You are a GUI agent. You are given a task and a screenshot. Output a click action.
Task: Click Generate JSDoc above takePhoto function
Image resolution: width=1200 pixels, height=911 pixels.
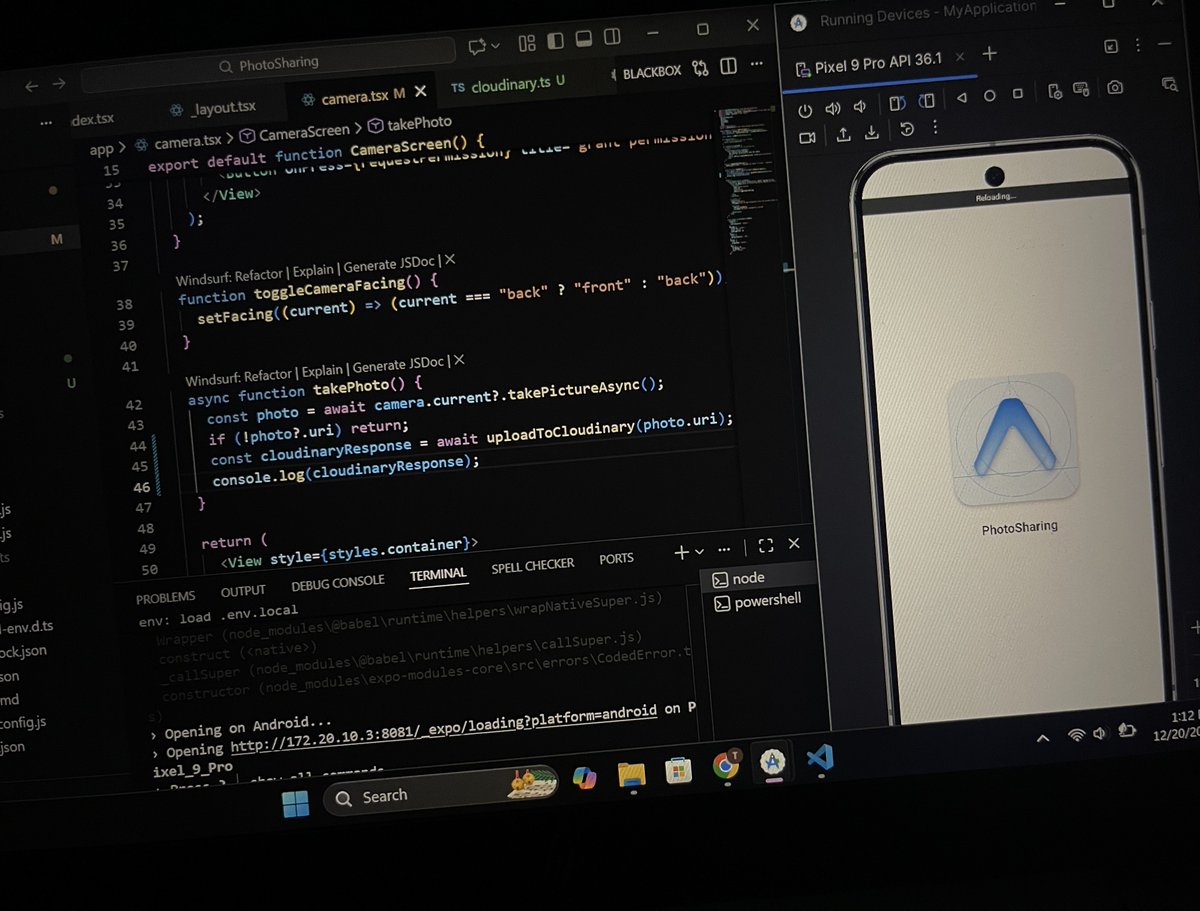point(397,365)
